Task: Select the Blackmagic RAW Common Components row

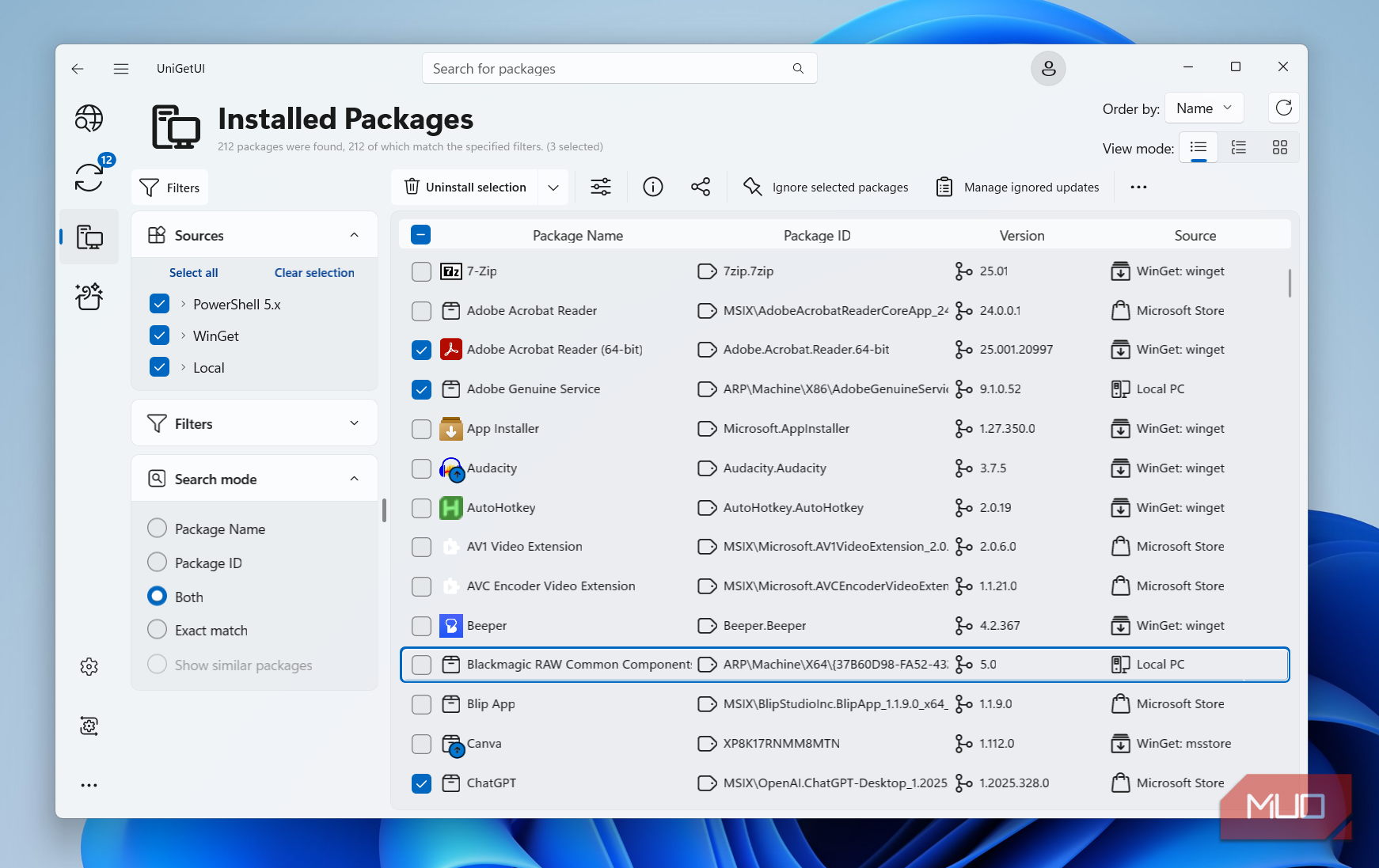Action: [845, 665]
